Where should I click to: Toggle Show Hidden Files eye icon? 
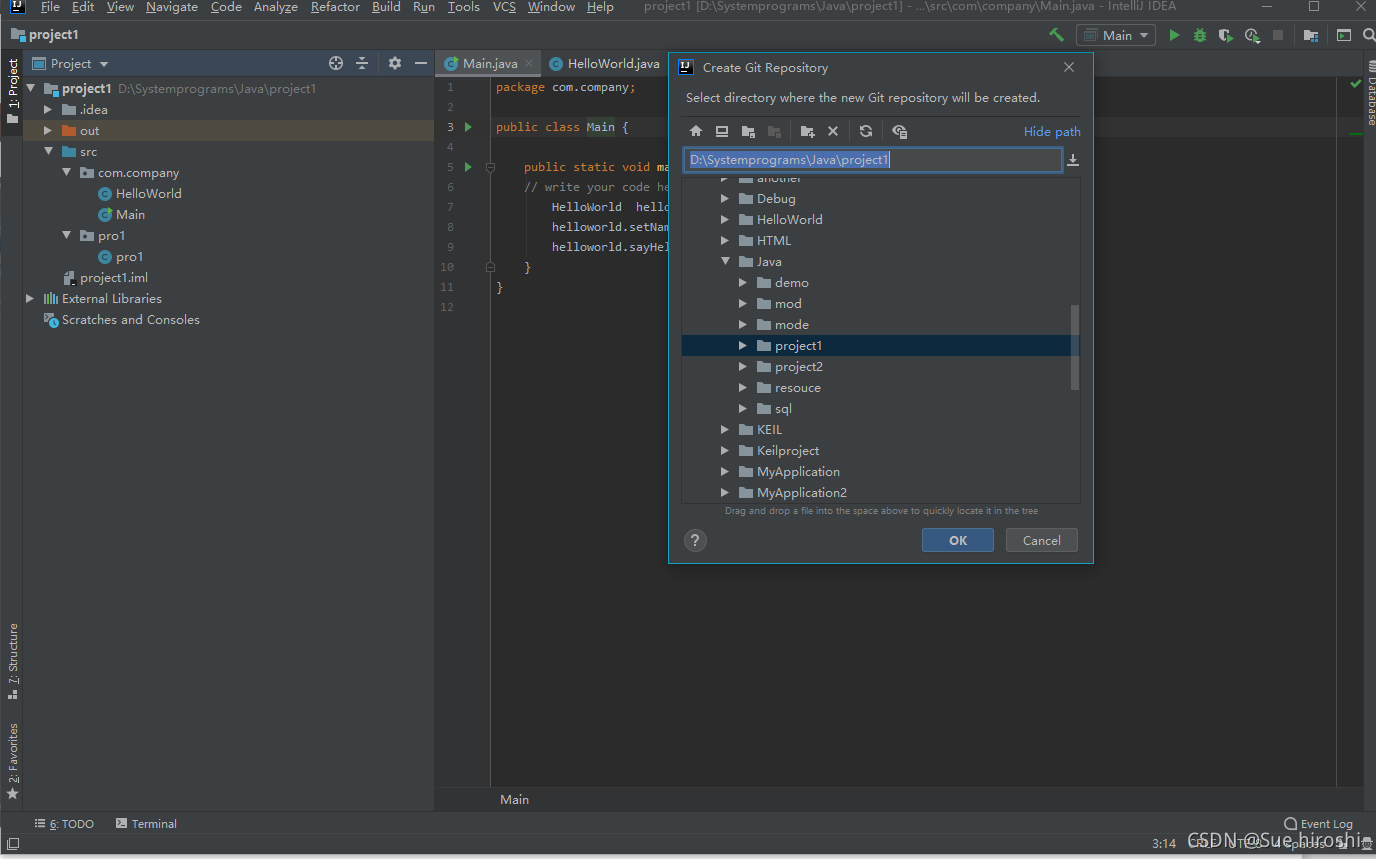899,131
